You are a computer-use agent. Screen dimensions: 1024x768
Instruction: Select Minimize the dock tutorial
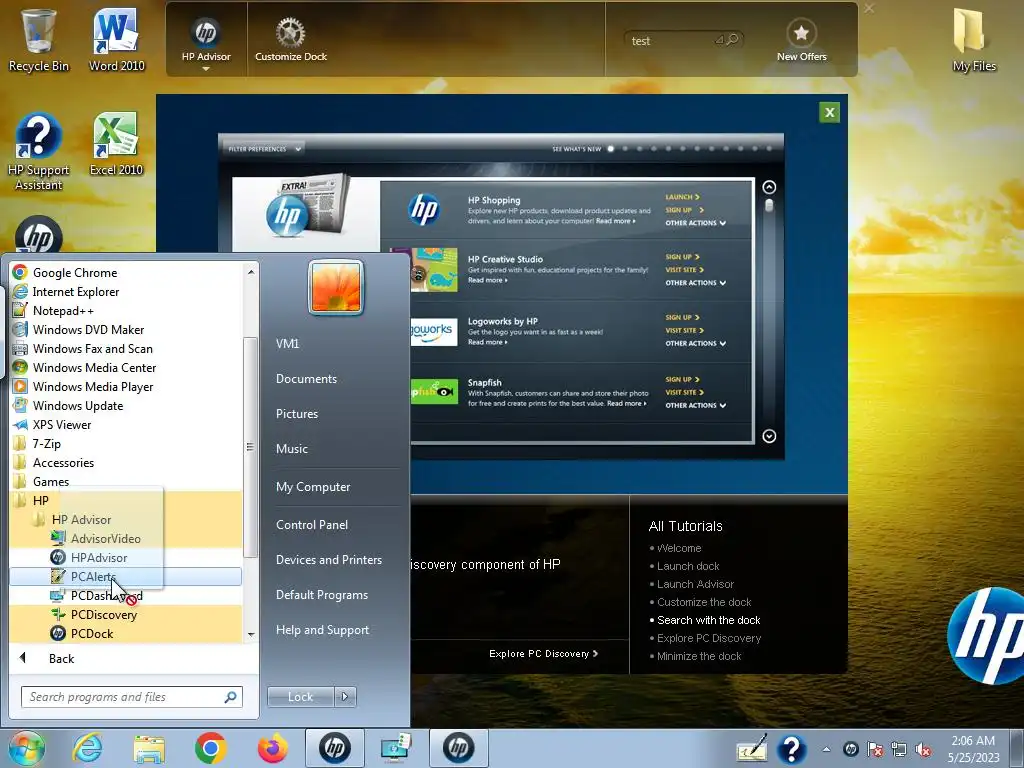(x=699, y=656)
